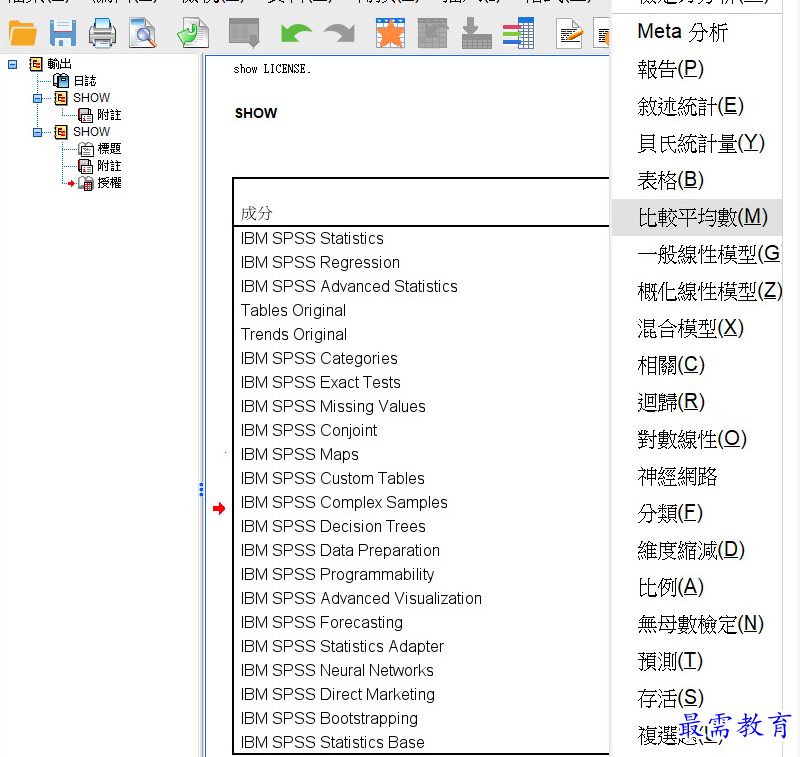
Task: Select the Tables Original row
Action: click(x=293, y=310)
